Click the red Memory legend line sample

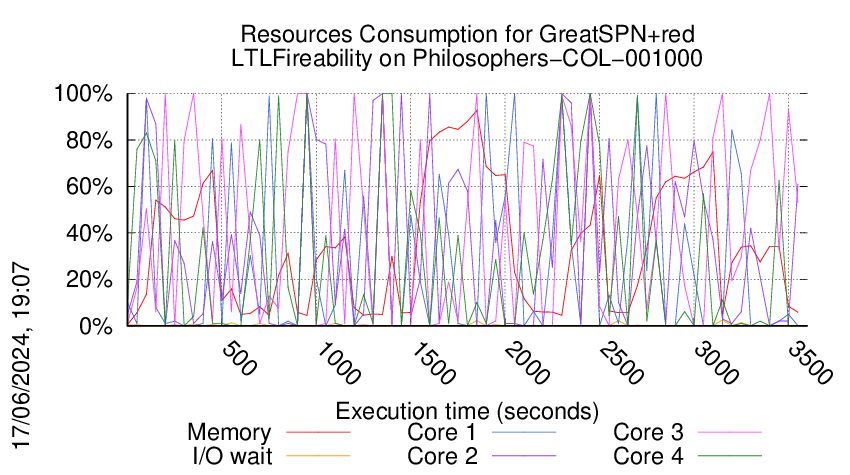(x=318, y=432)
